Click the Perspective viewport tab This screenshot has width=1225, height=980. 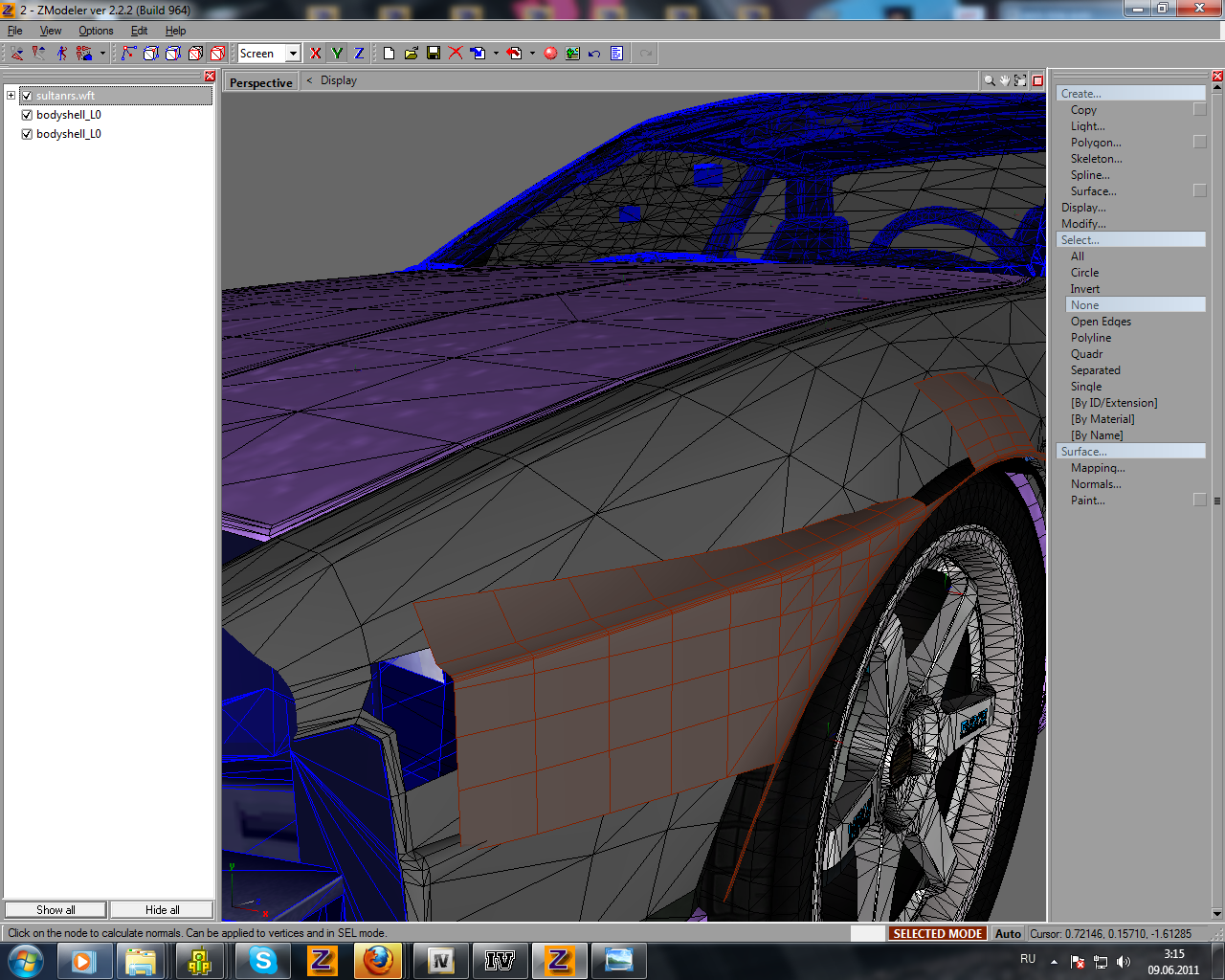(261, 82)
